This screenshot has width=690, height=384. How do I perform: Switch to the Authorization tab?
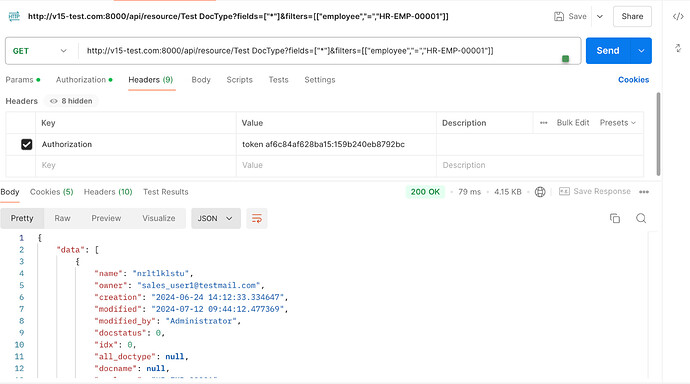(84, 80)
